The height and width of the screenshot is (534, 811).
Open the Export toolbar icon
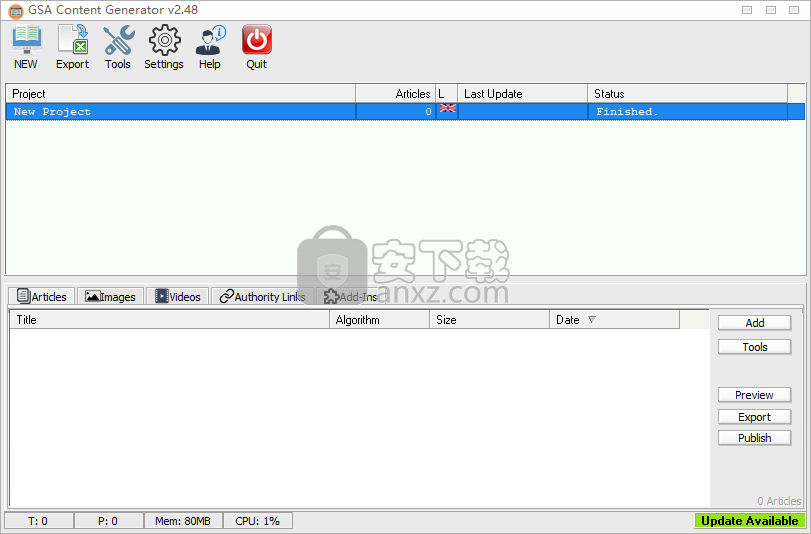coord(72,47)
